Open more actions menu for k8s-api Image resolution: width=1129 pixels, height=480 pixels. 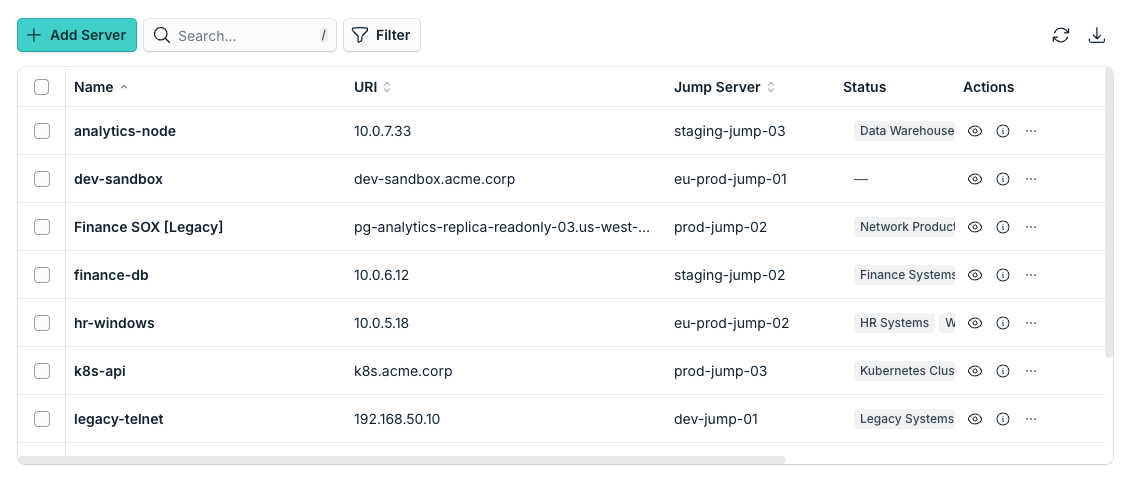click(1030, 371)
